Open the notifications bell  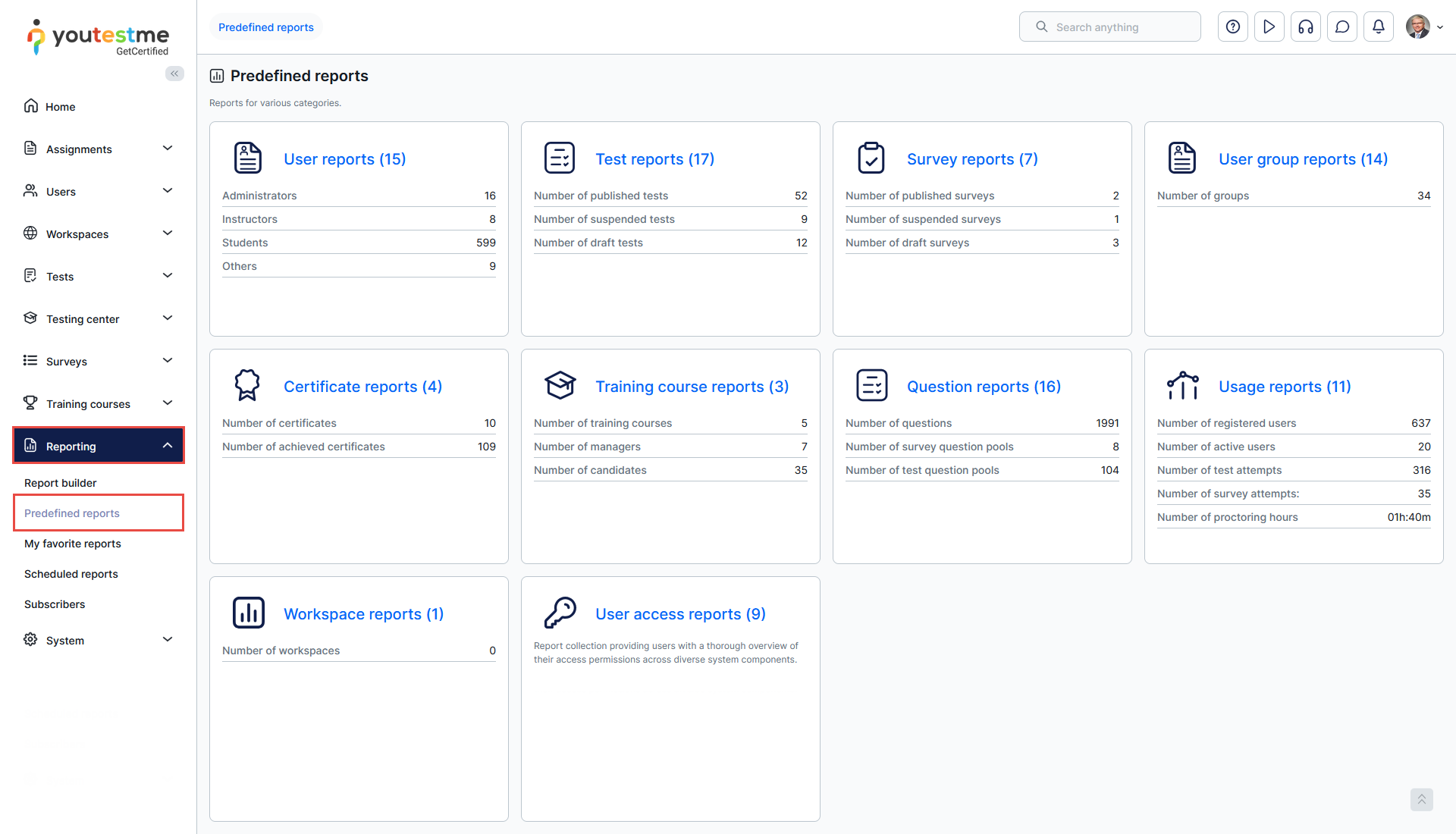tap(1379, 27)
